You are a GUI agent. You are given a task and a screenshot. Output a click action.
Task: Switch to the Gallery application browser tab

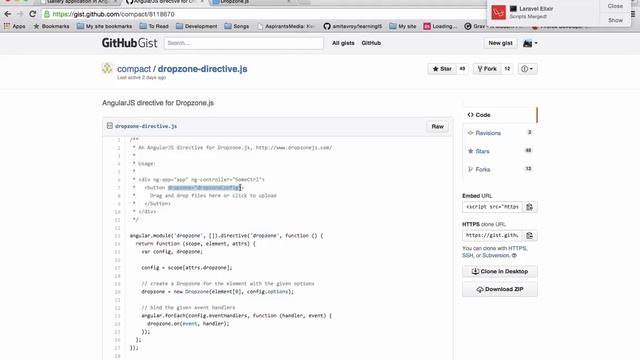click(x=79, y=2)
